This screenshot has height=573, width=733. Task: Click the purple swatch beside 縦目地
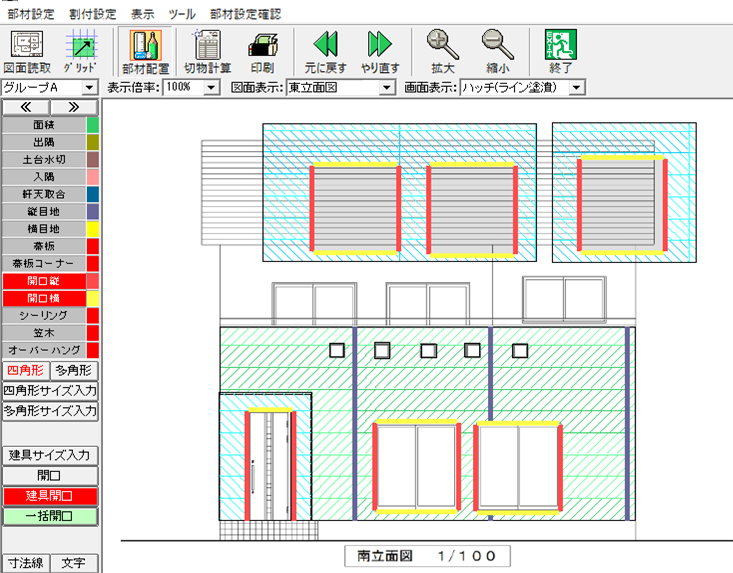tap(93, 211)
